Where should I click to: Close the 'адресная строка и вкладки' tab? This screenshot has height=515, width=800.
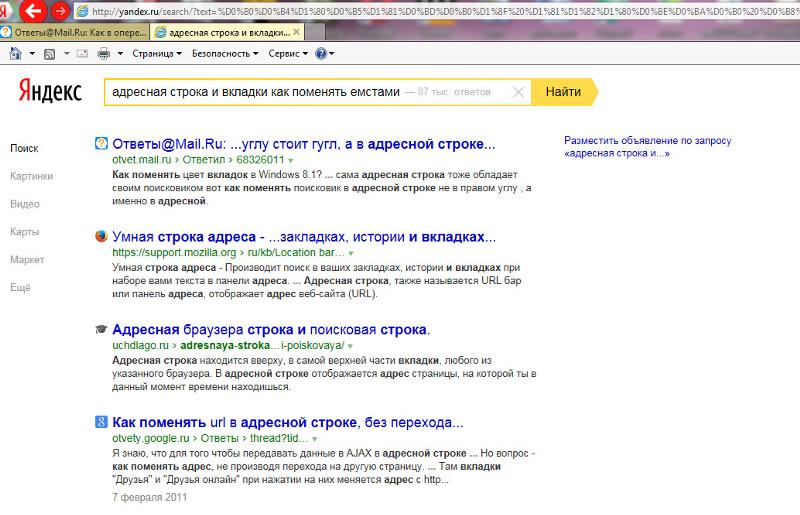click(296, 32)
